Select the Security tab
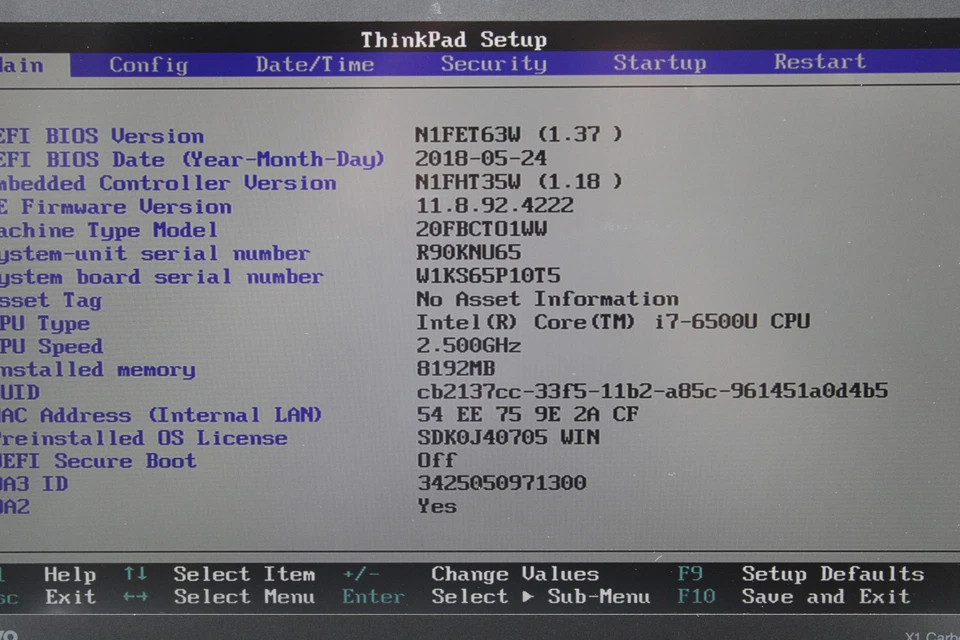The image size is (960, 640). click(x=493, y=63)
